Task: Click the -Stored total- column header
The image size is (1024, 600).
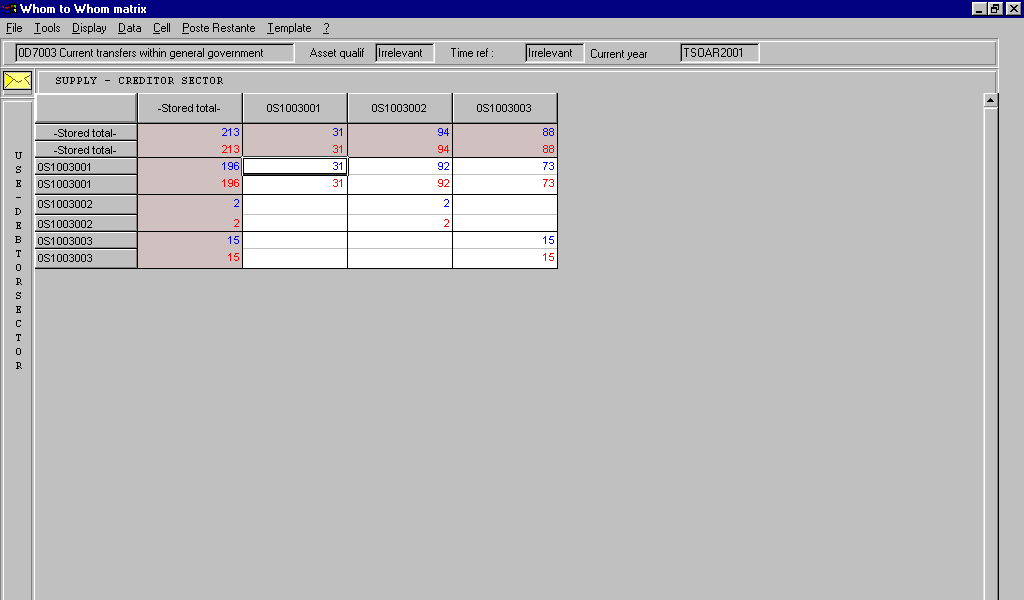Action: pos(189,108)
